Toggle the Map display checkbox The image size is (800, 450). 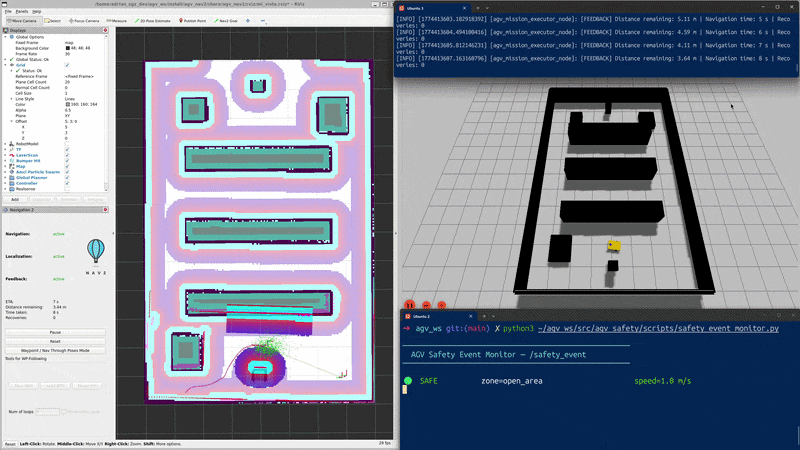point(67,166)
